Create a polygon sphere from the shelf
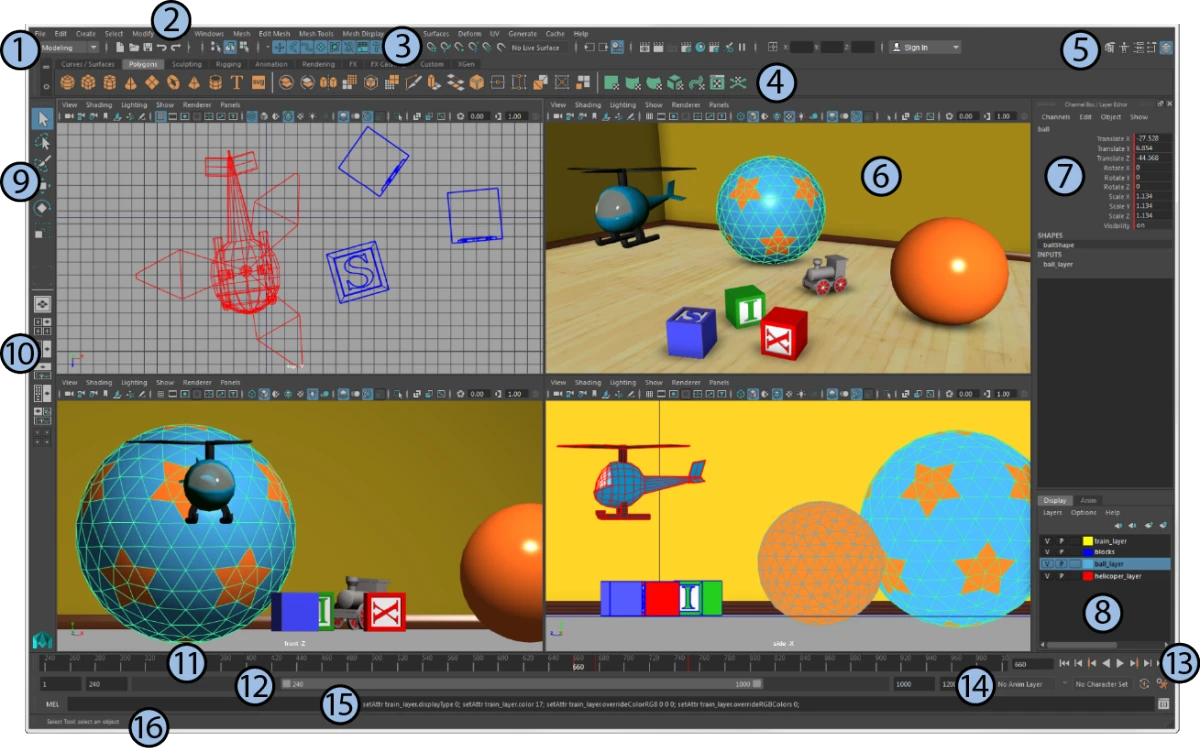 tap(67, 82)
